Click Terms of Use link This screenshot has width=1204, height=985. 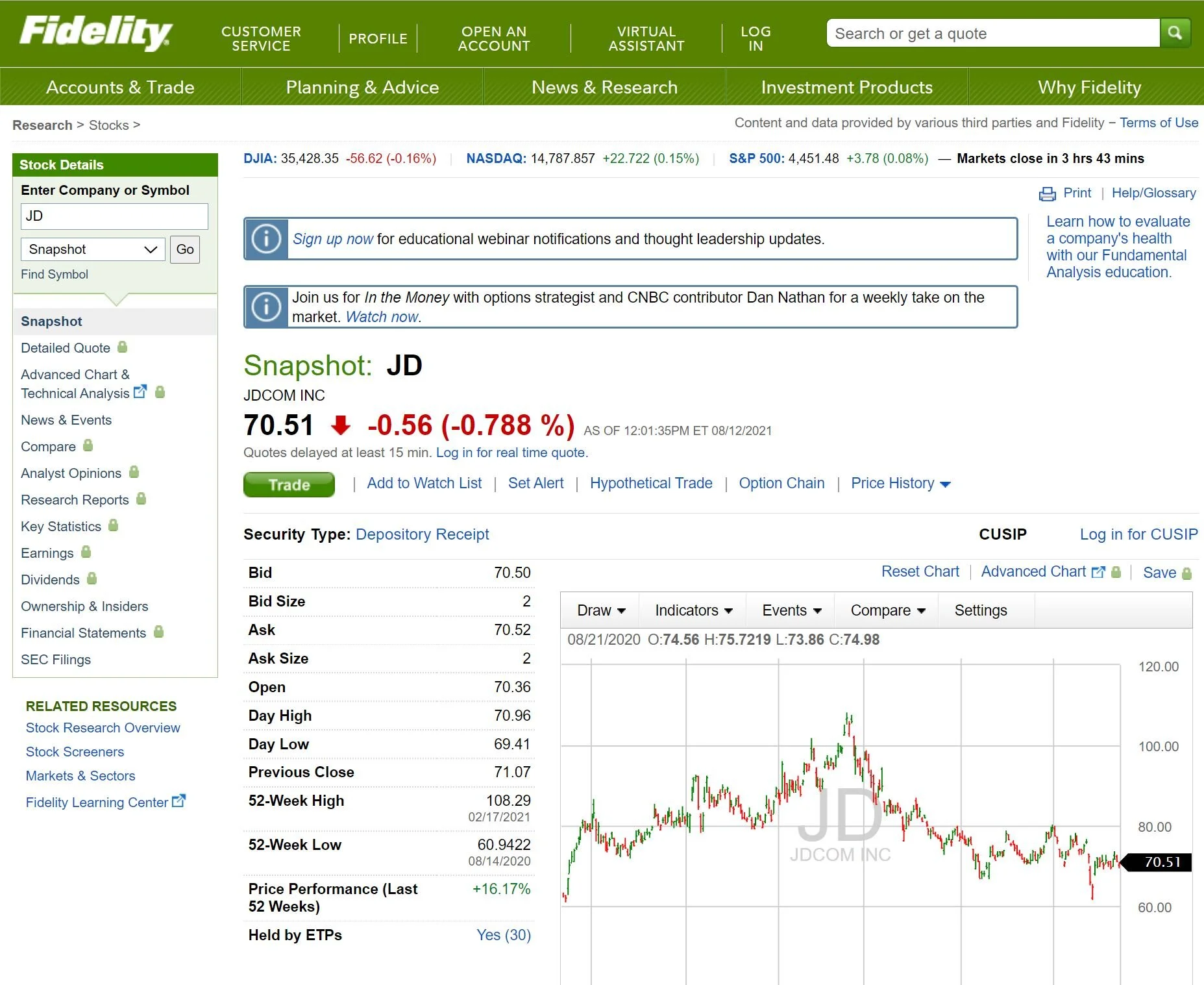coord(1159,123)
